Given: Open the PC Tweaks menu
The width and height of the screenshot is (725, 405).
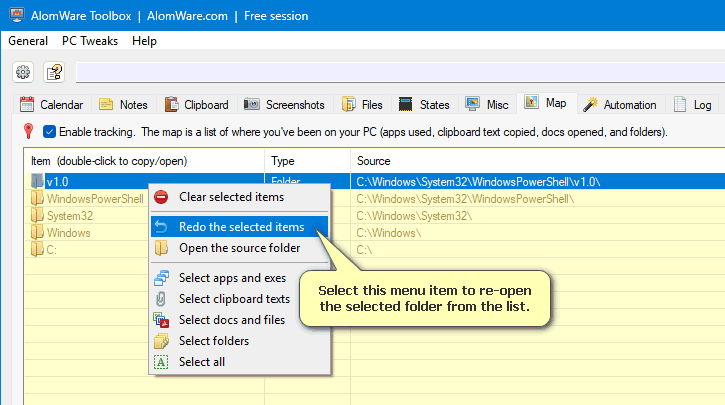Looking at the screenshot, I should click(x=89, y=41).
